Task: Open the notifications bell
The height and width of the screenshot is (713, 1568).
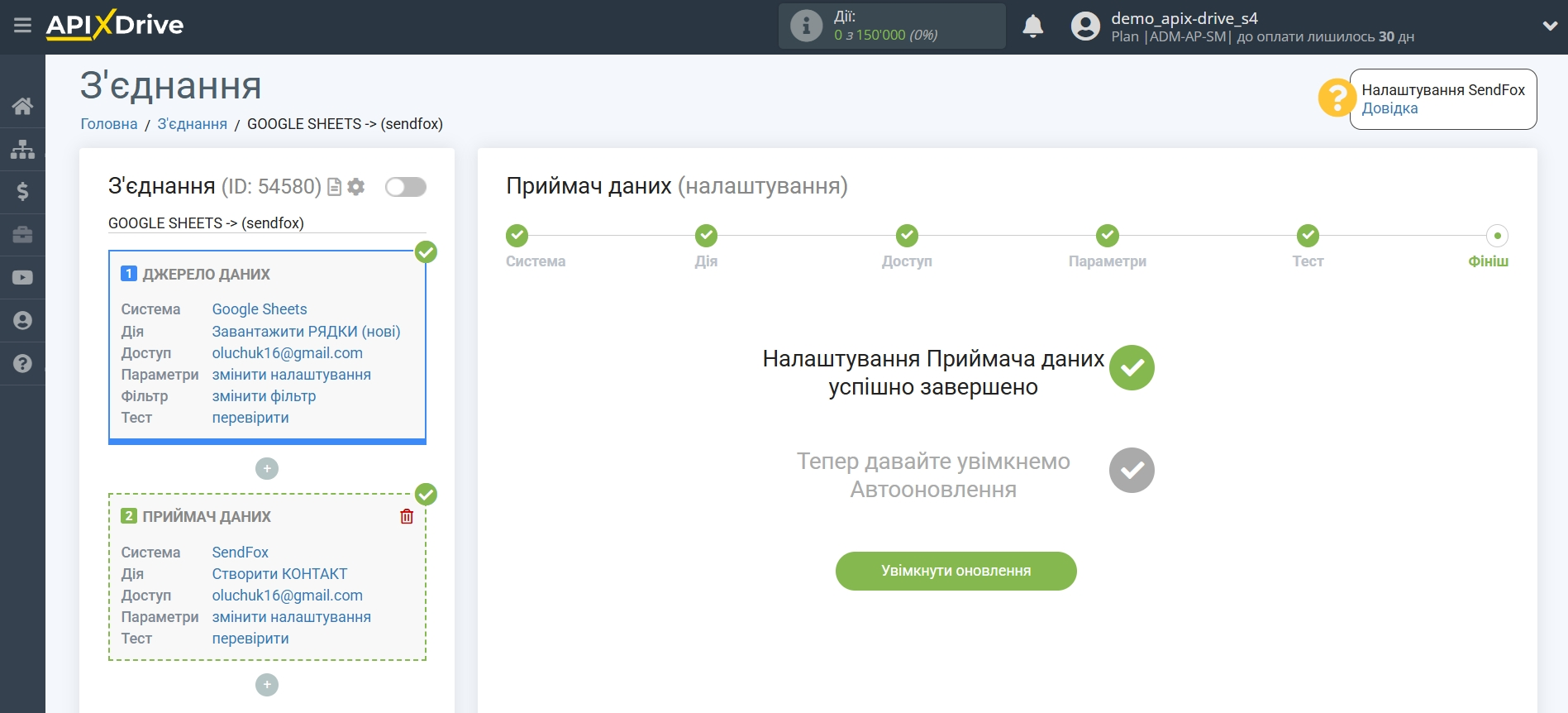Action: (1032, 26)
